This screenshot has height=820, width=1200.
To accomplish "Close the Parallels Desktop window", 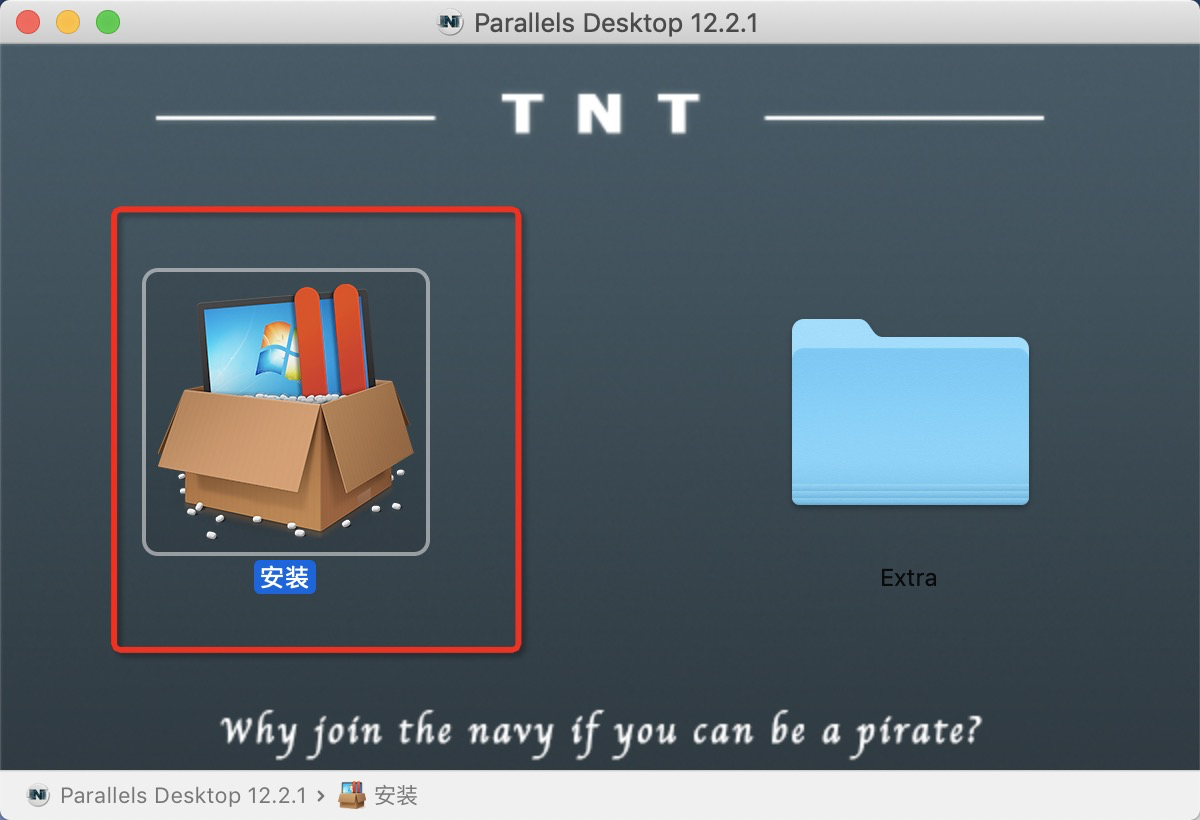I will point(28,22).
